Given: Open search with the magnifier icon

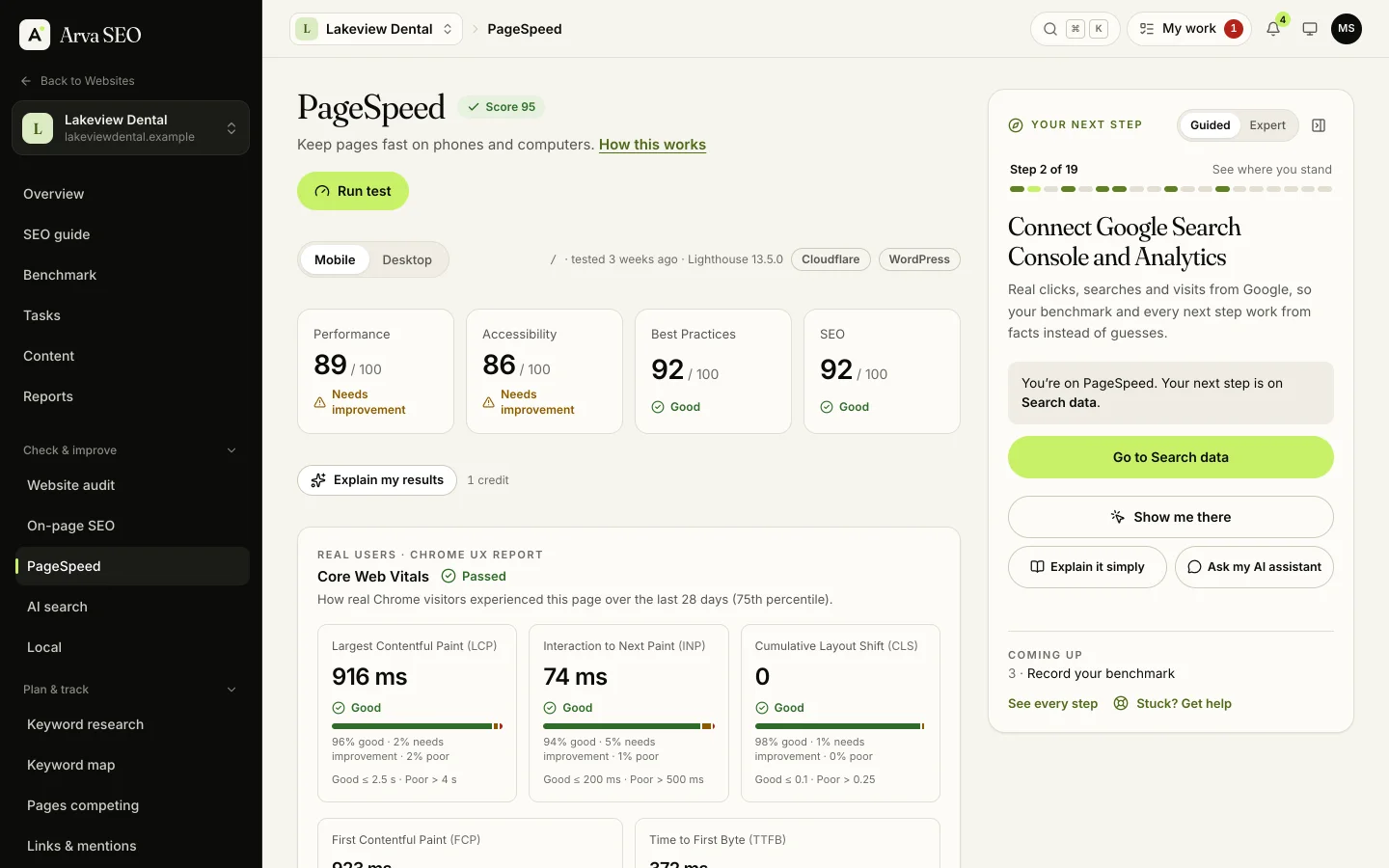Looking at the screenshot, I should 1050,29.
